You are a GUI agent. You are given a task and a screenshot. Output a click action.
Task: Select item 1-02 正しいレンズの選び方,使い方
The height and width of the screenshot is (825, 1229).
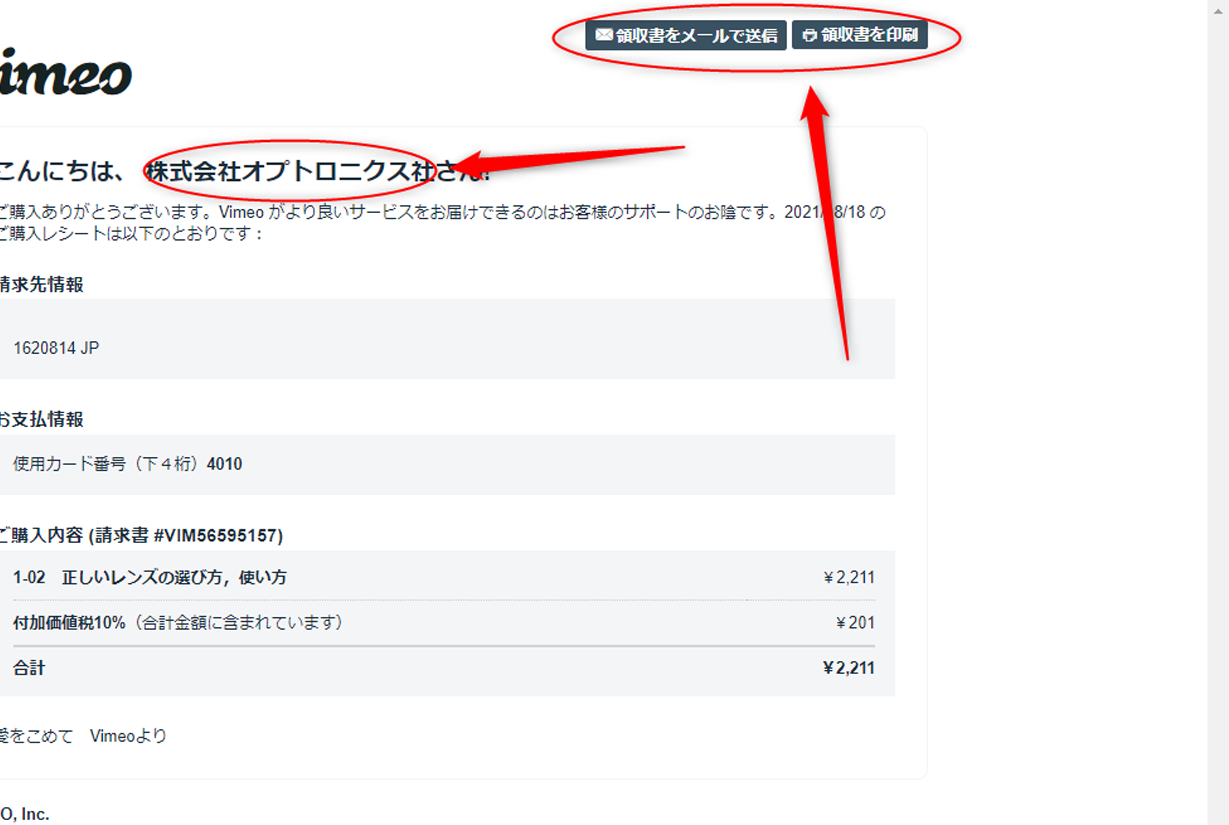(150, 577)
